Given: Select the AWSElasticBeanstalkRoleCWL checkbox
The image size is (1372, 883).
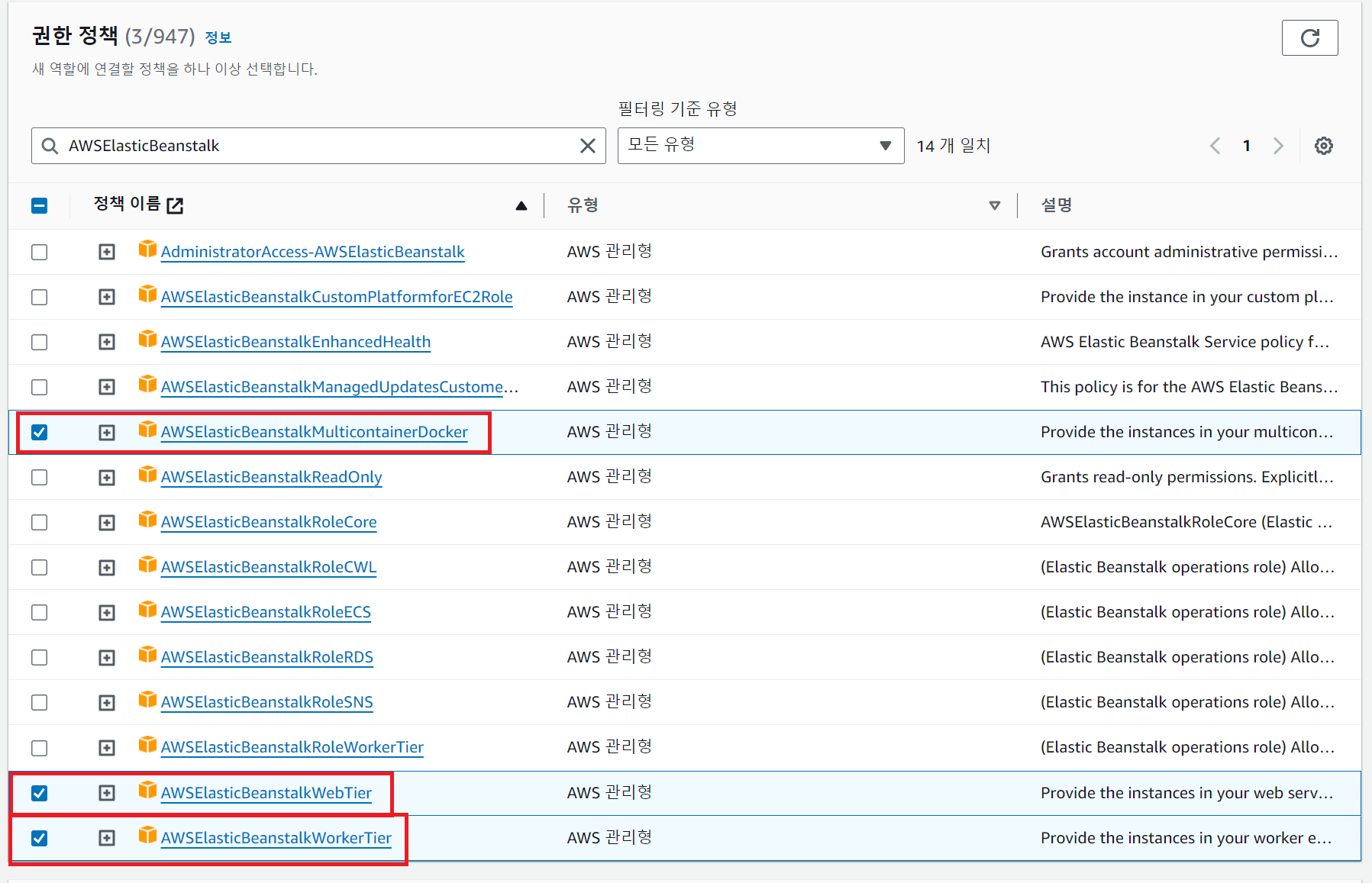Looking at the screenshot, I should pyautogui.click(x=39, y=567).
